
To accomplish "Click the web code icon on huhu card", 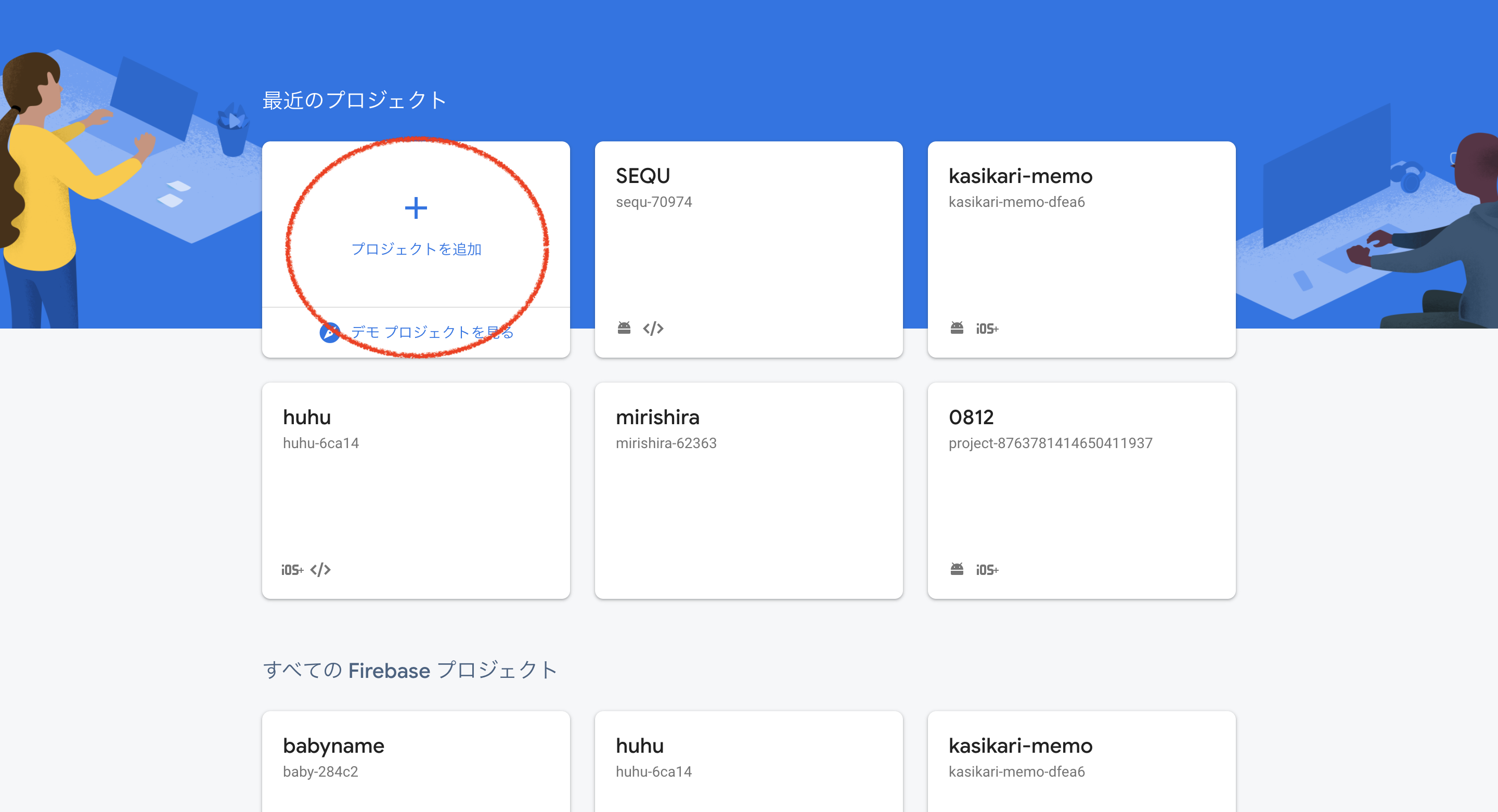I will [320, 570].
